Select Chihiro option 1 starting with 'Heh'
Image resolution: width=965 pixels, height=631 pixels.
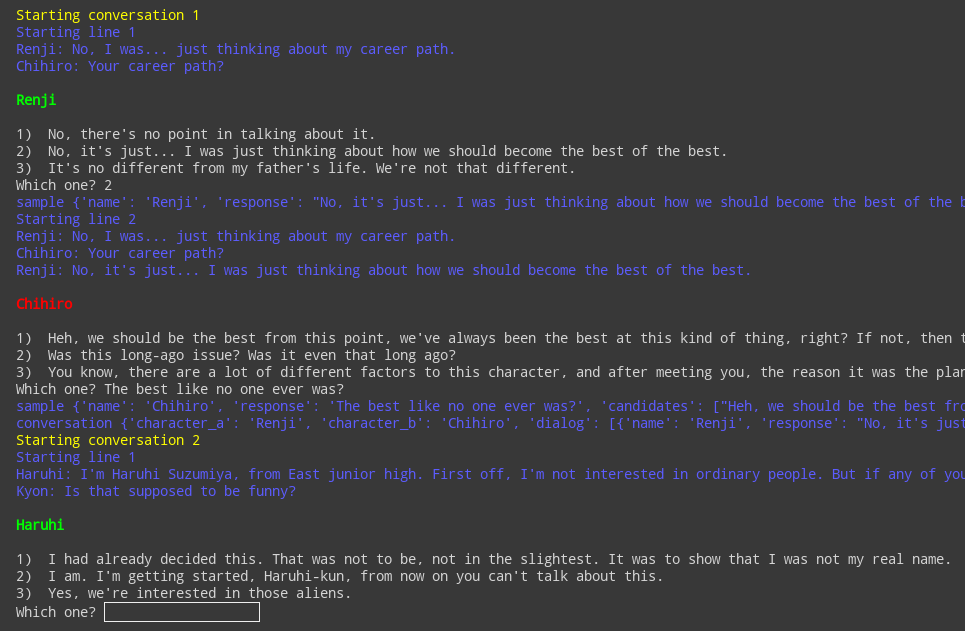491,339
